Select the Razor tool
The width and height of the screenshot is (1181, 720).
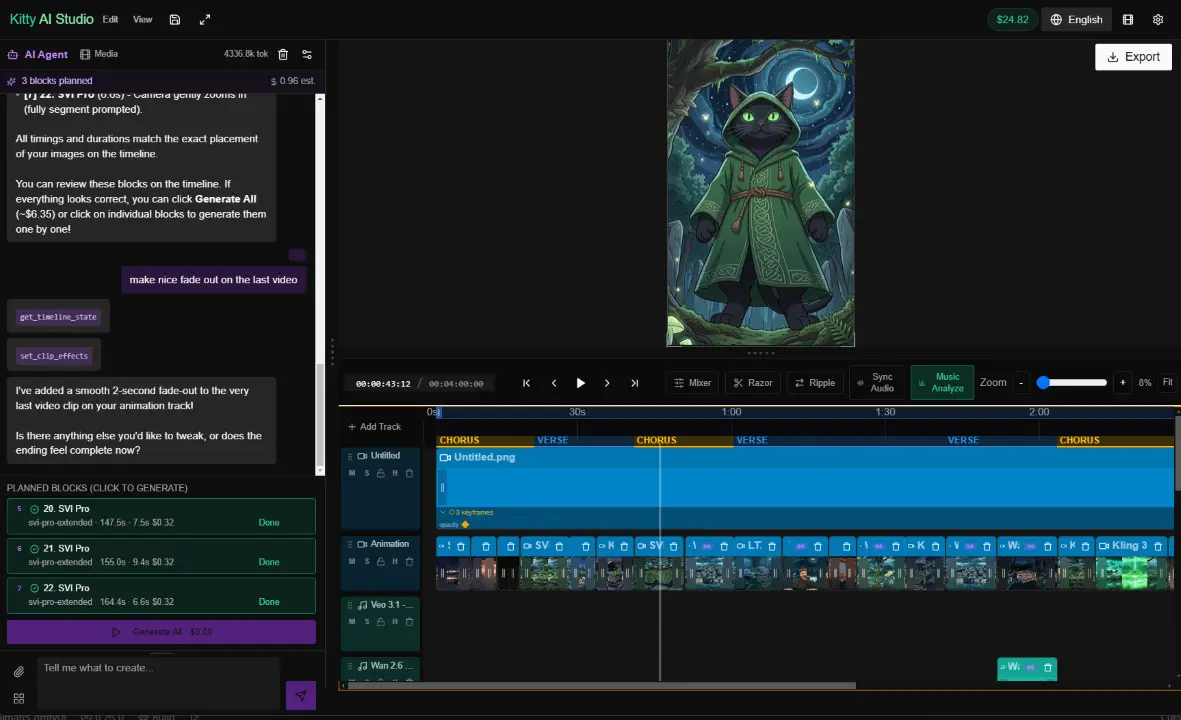[x=752, y=382]
